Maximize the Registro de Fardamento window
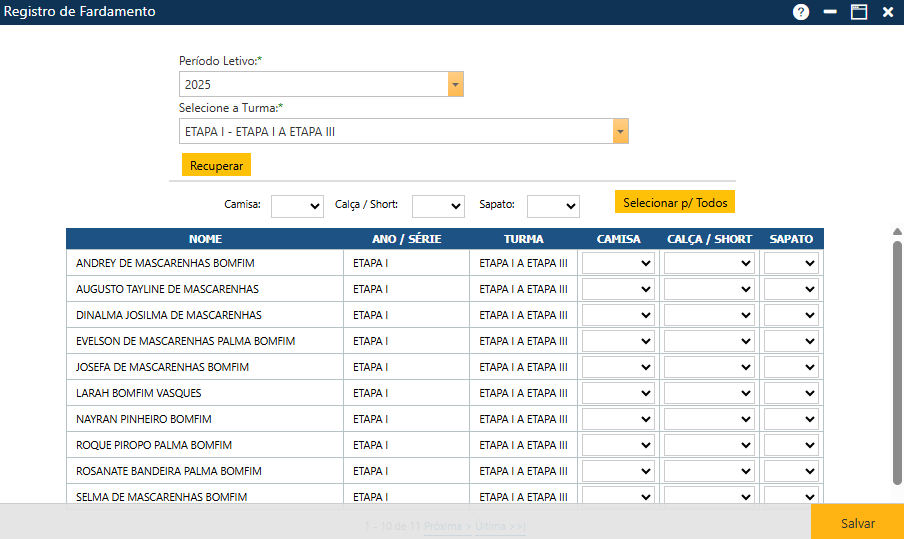This screenshot has width=904, height=539. pos(858,12)
